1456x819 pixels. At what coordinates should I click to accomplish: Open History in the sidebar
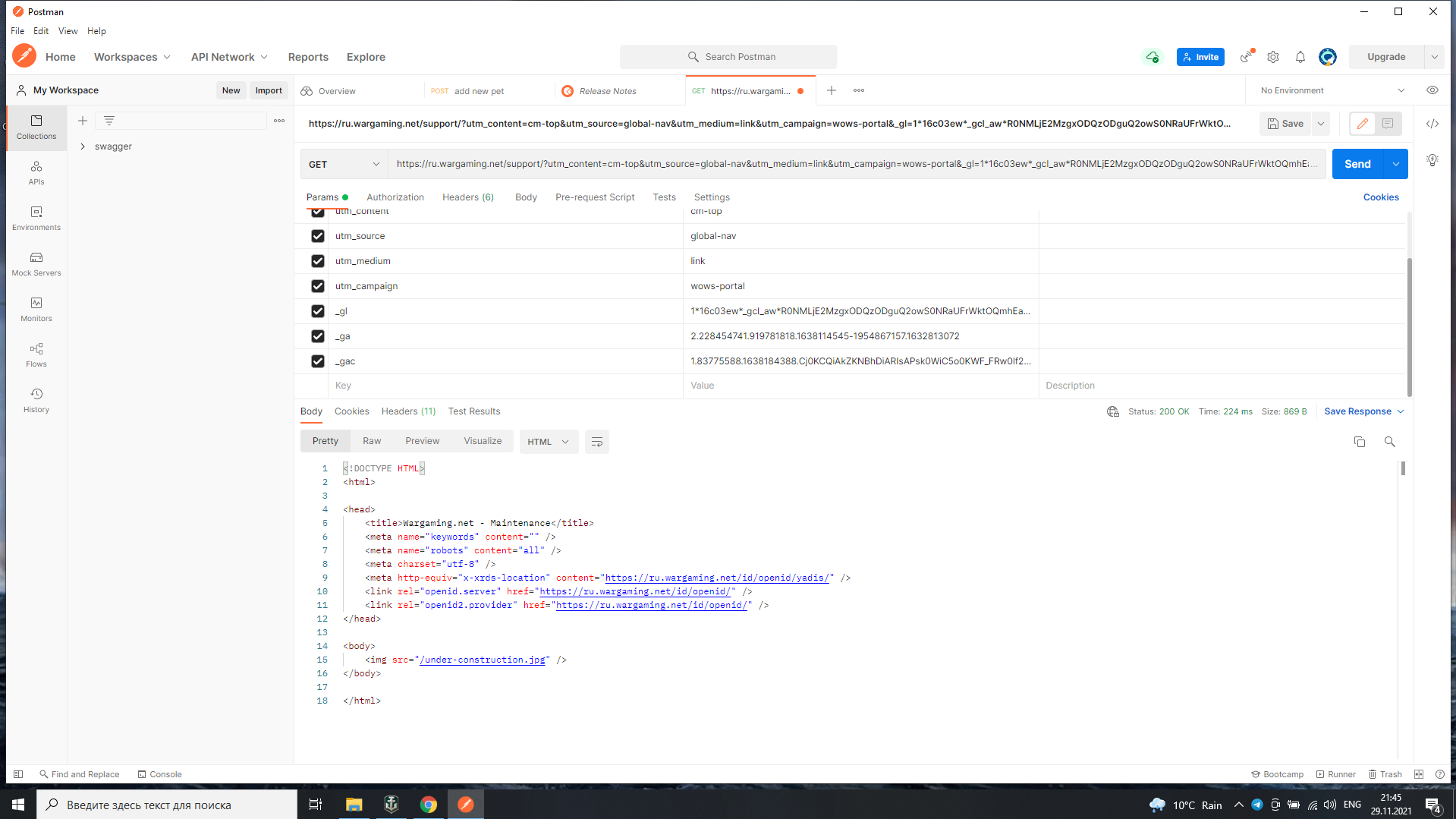click(x=36, y=401)
